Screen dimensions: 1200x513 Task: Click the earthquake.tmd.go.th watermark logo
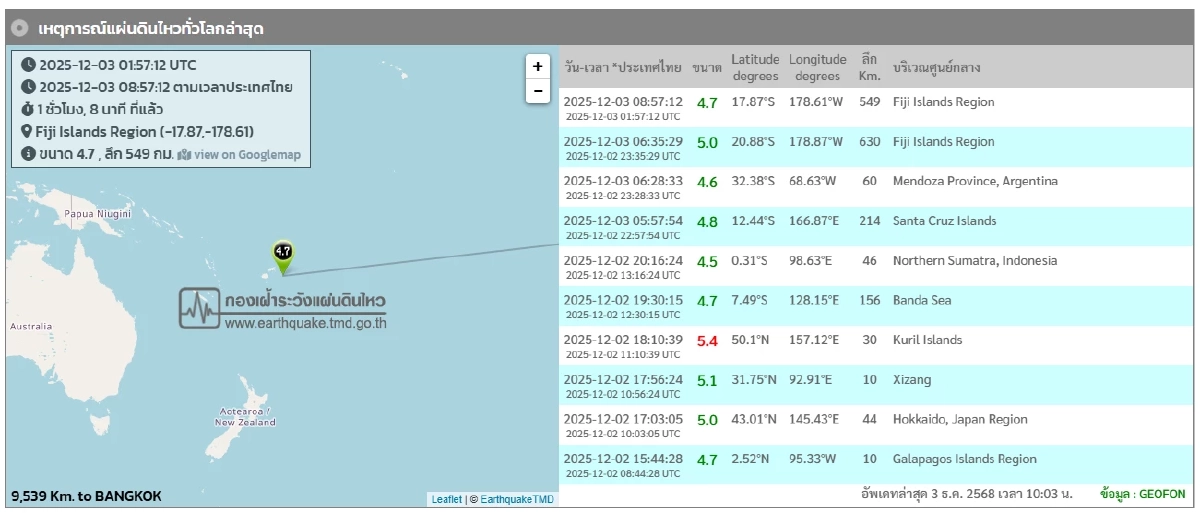(283, 309)
